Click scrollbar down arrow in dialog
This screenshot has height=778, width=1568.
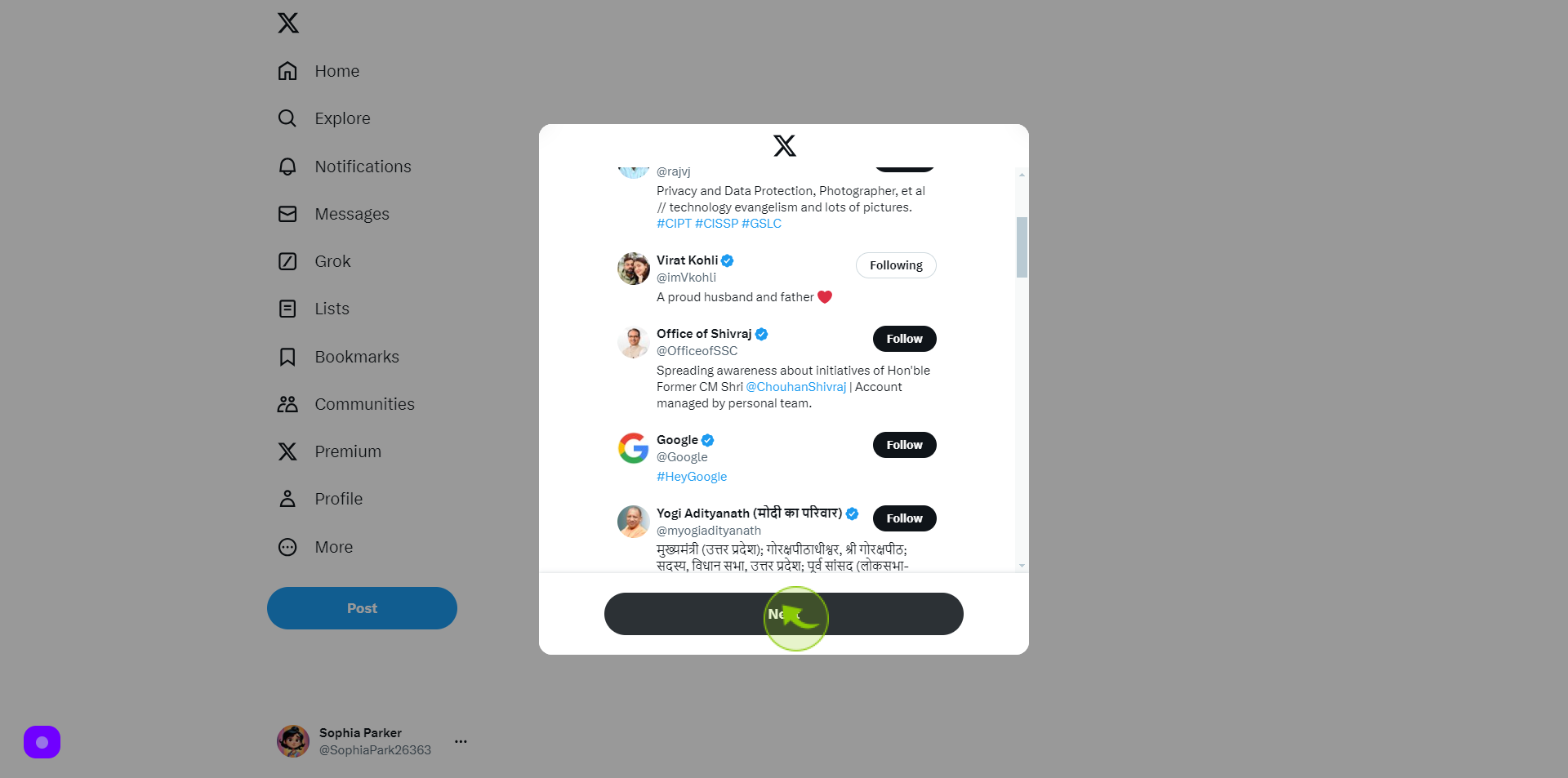click(x=1022, y=566)
